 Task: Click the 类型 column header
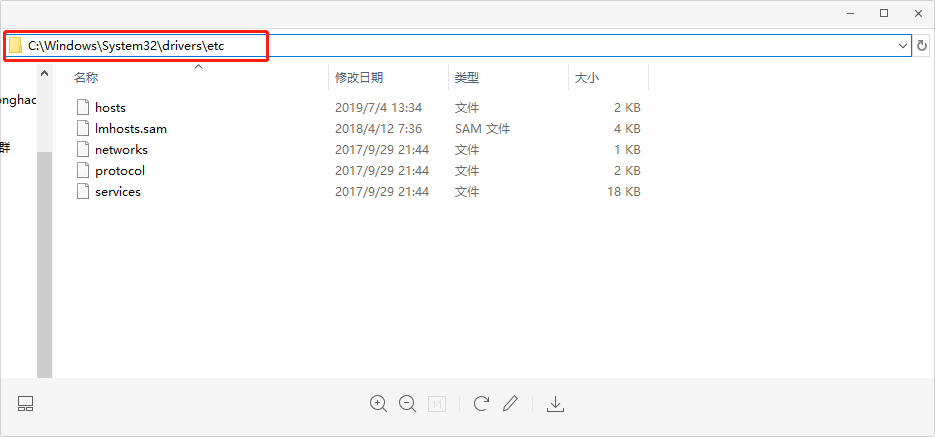click(x=466, y=78)
